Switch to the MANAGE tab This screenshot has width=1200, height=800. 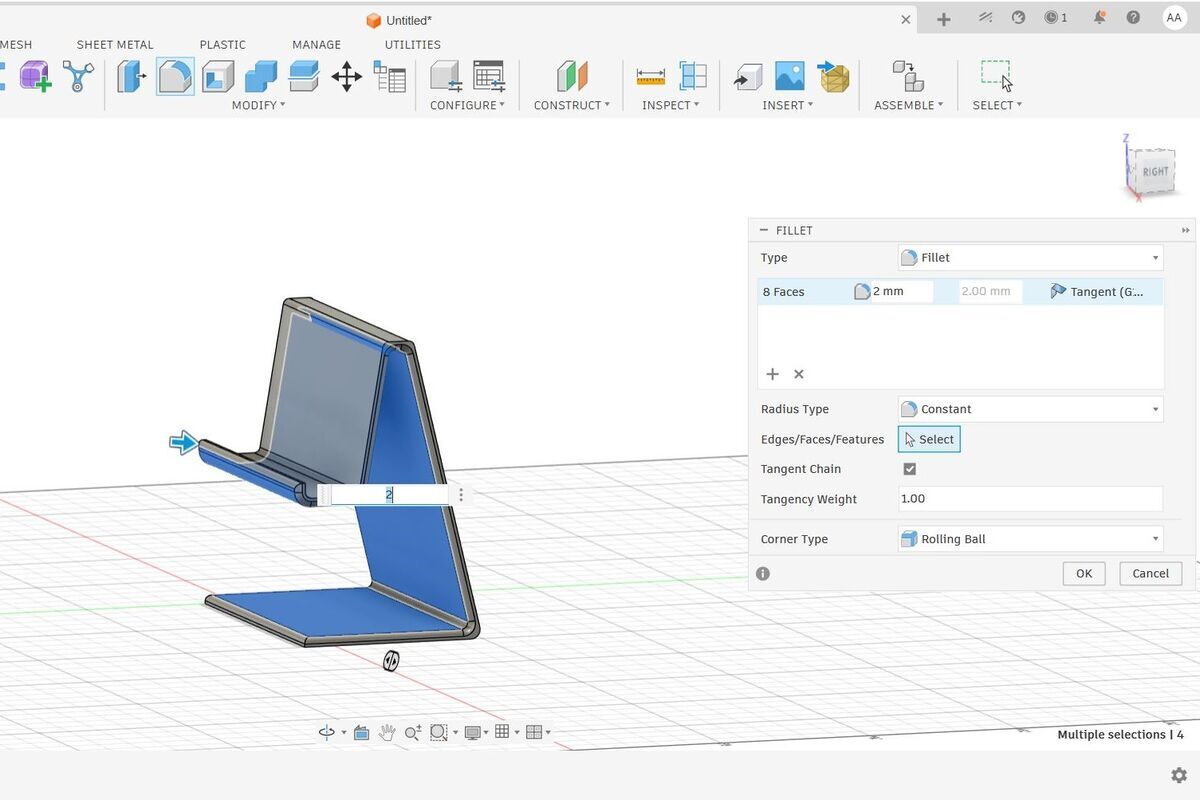pyautogui.click(x=316, y=45)
